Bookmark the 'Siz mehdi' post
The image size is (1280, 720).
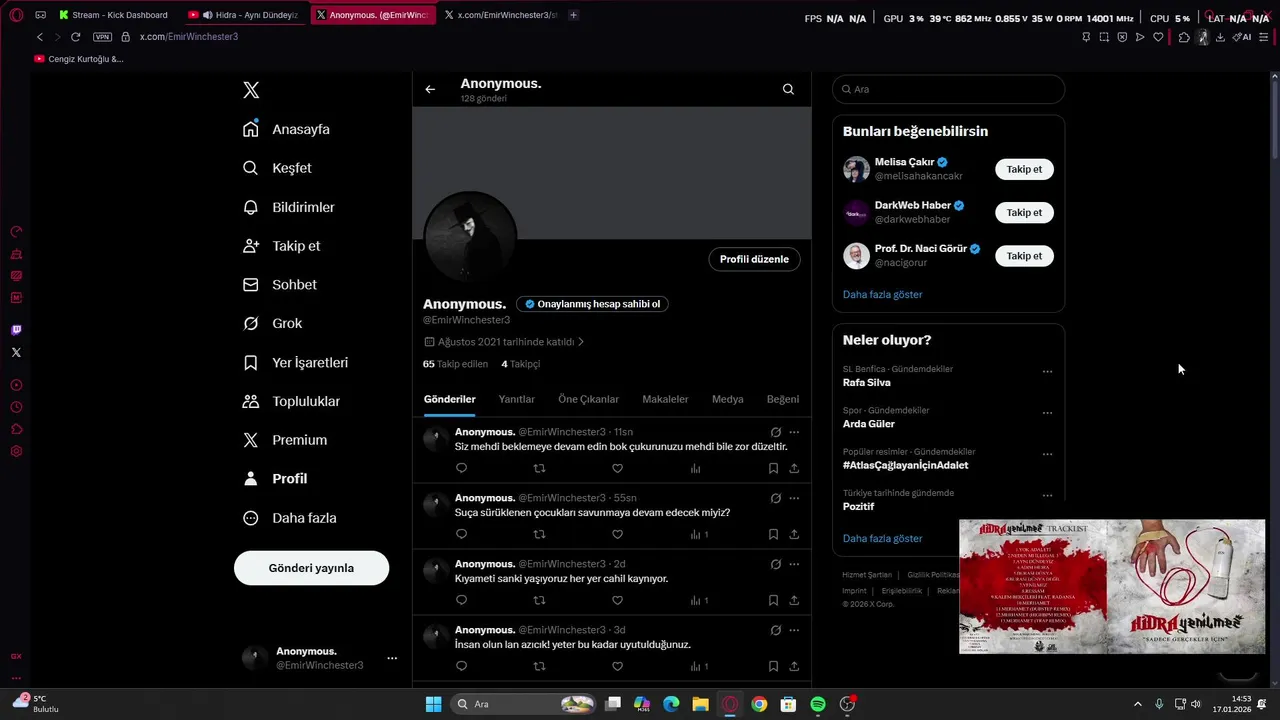pos(773,468)
